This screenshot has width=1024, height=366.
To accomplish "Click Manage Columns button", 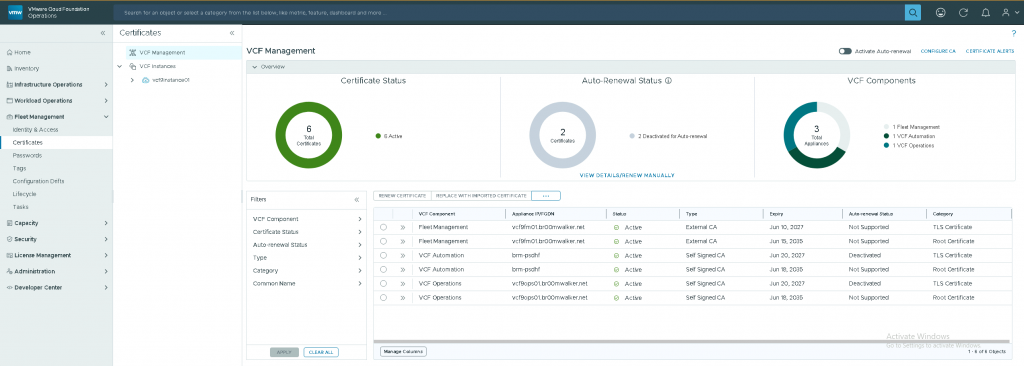I will 403,351.
